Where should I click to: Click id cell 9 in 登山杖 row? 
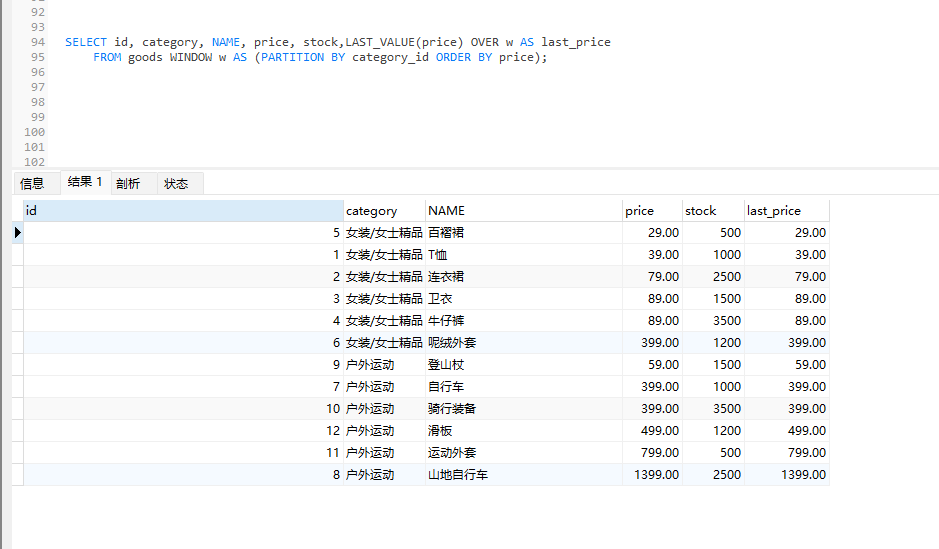click(183, 365)
